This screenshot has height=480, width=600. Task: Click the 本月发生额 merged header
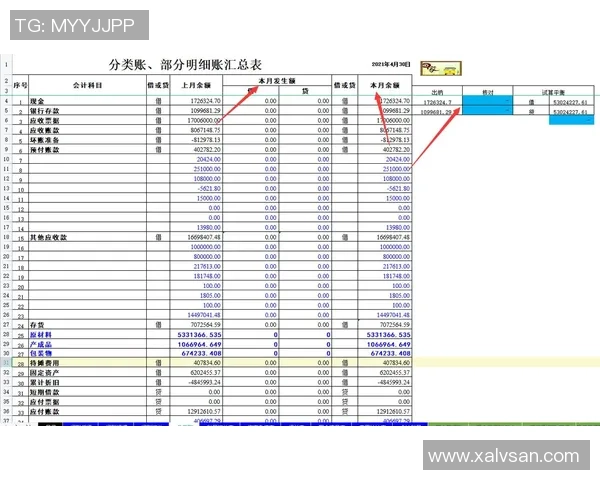coord(277,81)
